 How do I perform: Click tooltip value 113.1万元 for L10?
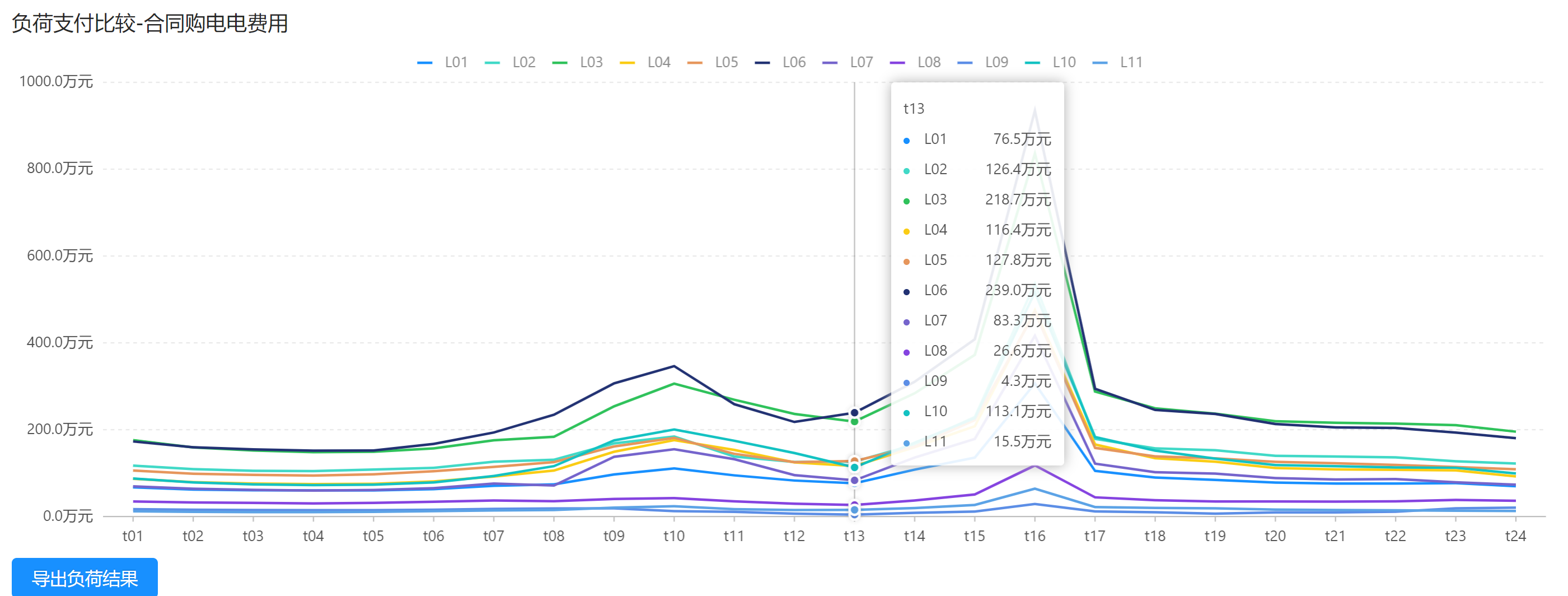coord(1018,412)
